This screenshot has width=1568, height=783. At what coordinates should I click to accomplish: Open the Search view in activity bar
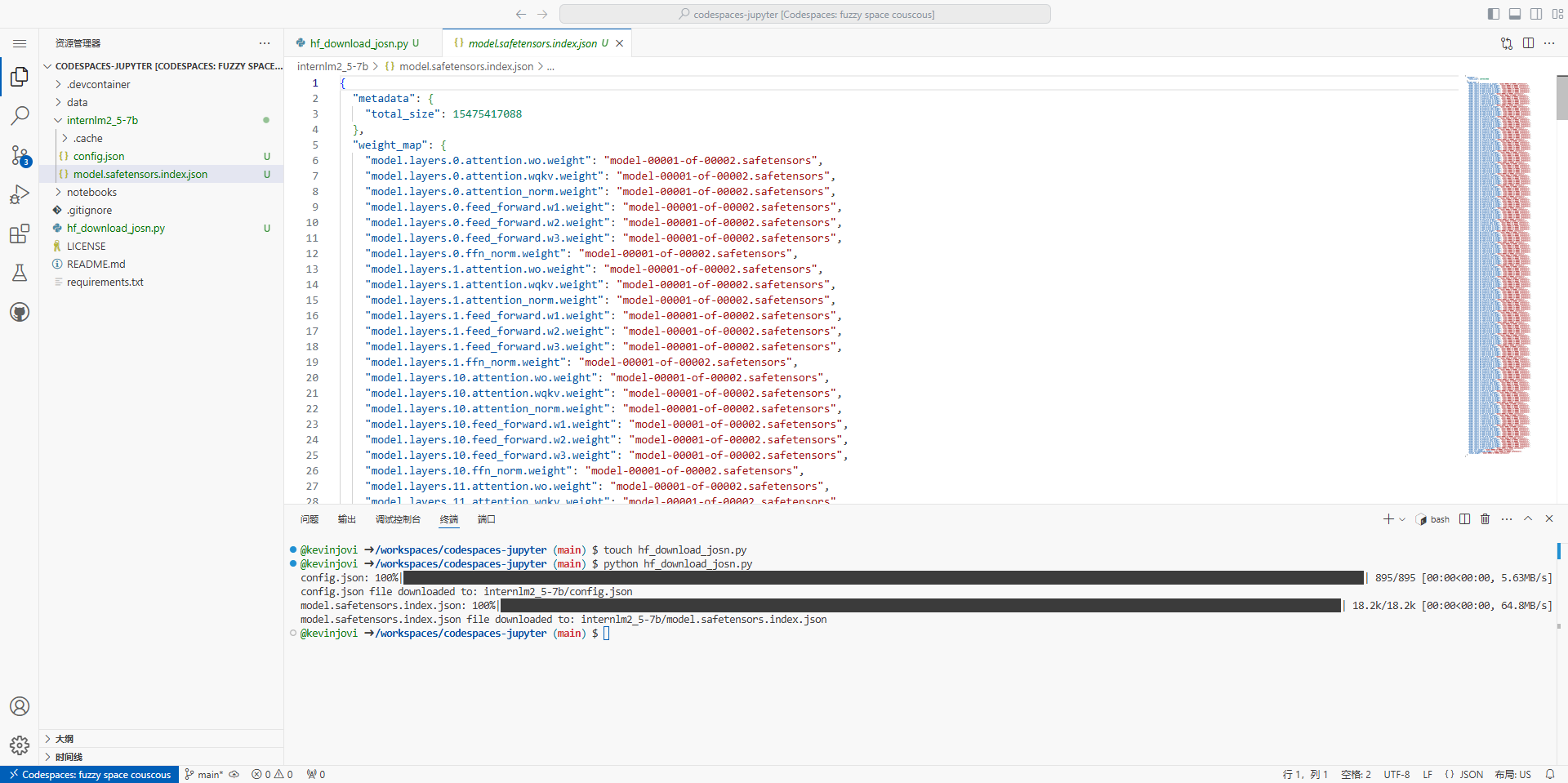coord(20,116)
